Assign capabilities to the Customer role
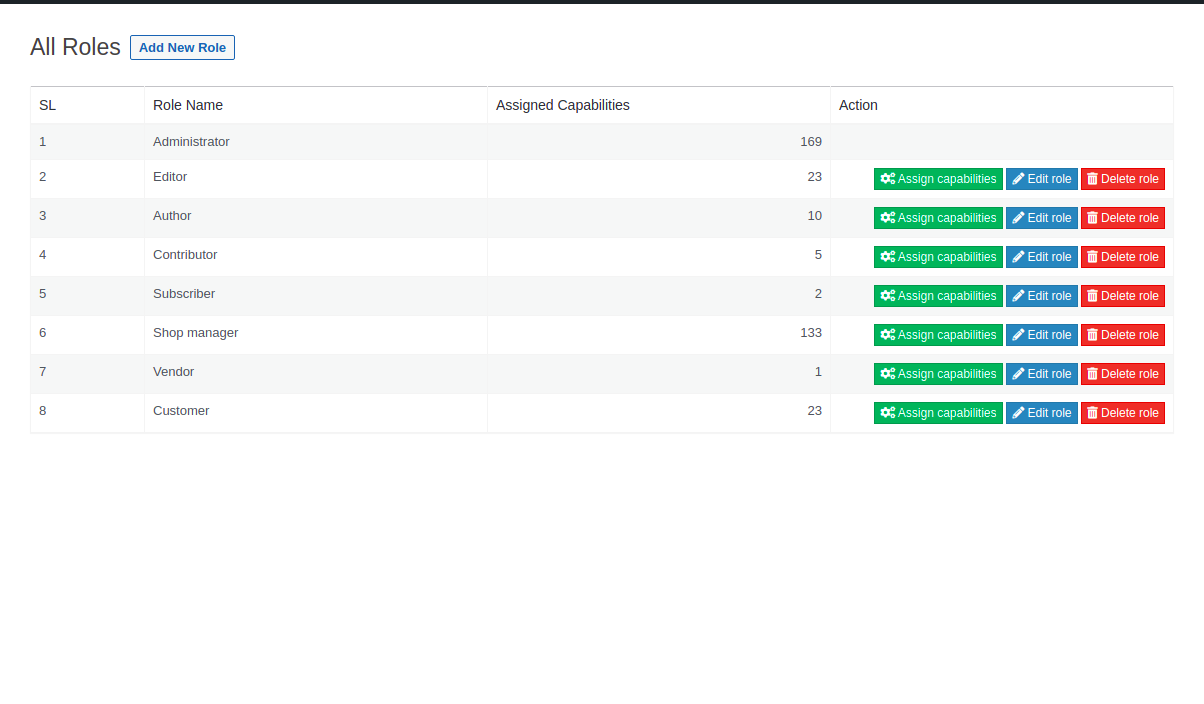This screenshot has width=1204, height=704. [938, 413]
